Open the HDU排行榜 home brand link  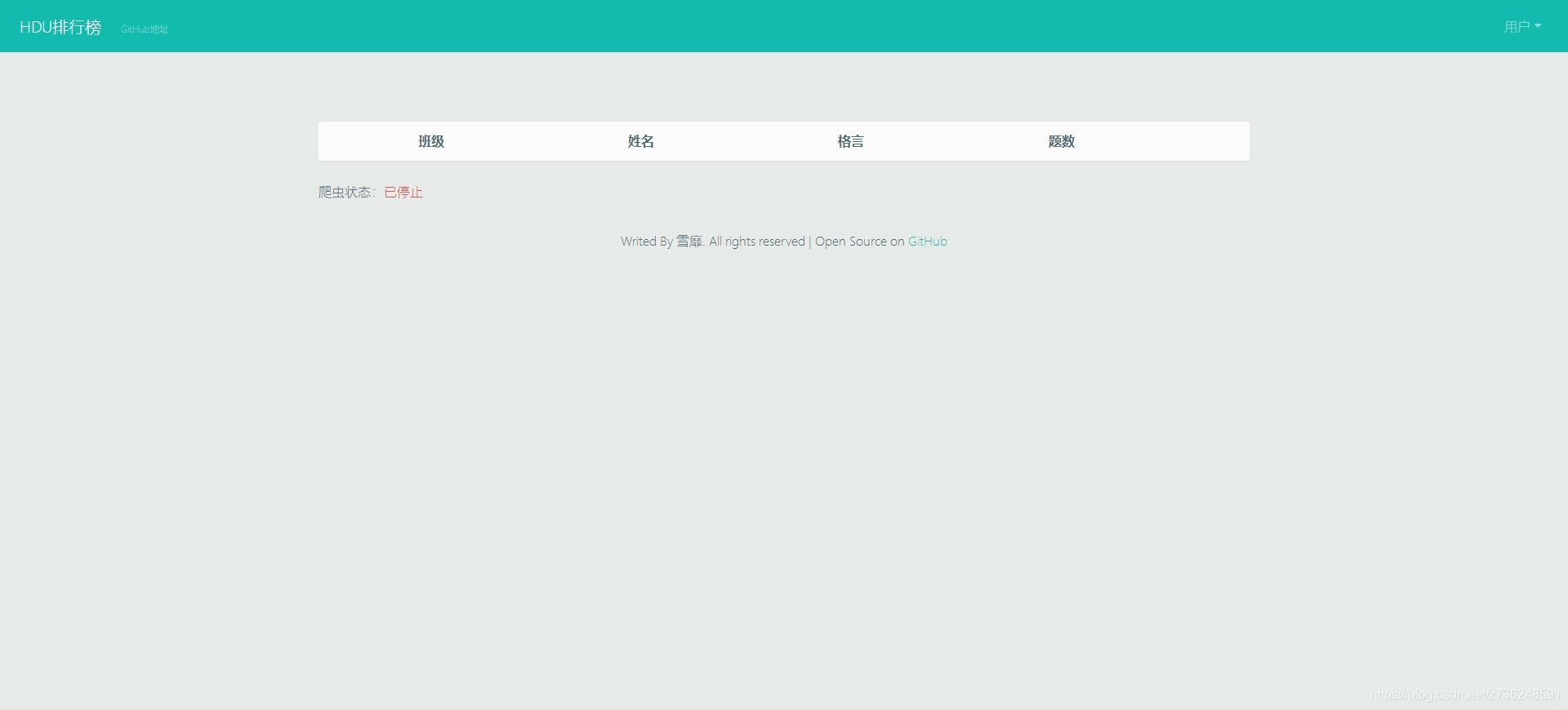click(x=60, y=27)
